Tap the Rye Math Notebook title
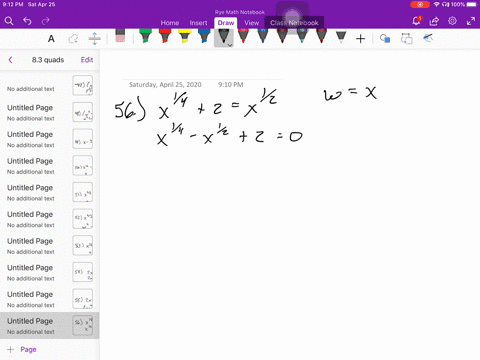 click(240, 12)
